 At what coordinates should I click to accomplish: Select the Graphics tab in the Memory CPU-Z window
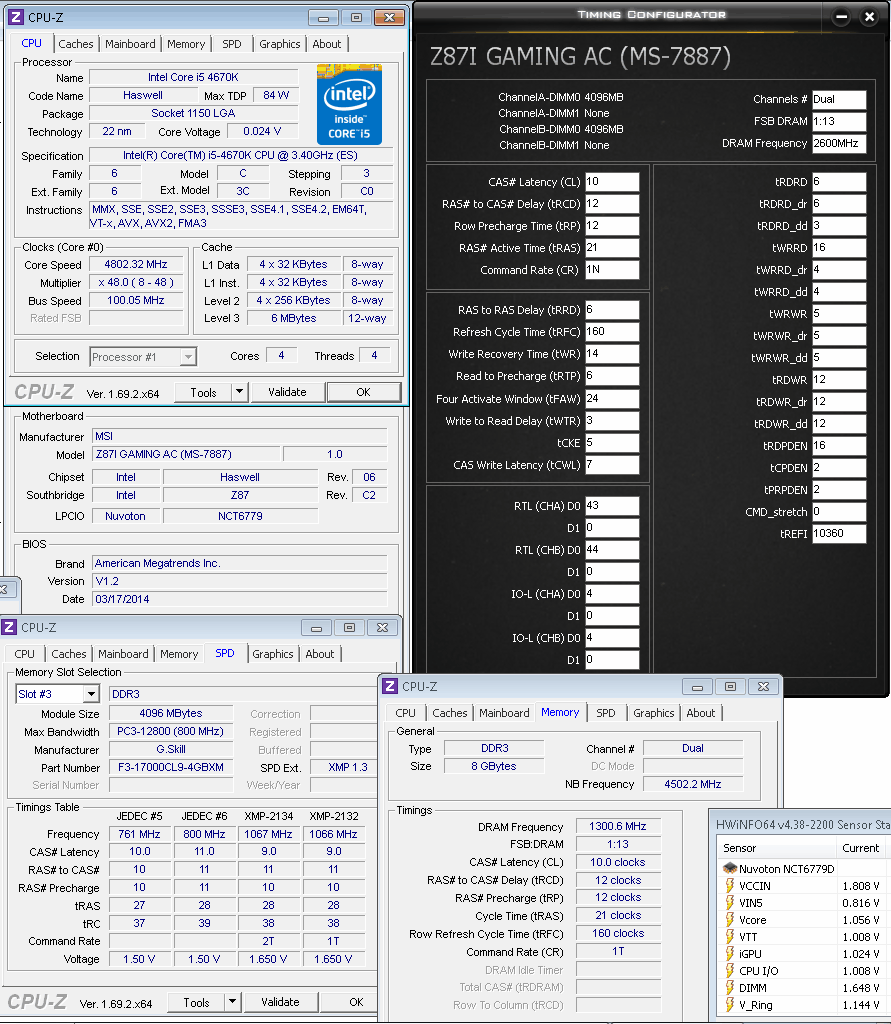tap(653, 712)
